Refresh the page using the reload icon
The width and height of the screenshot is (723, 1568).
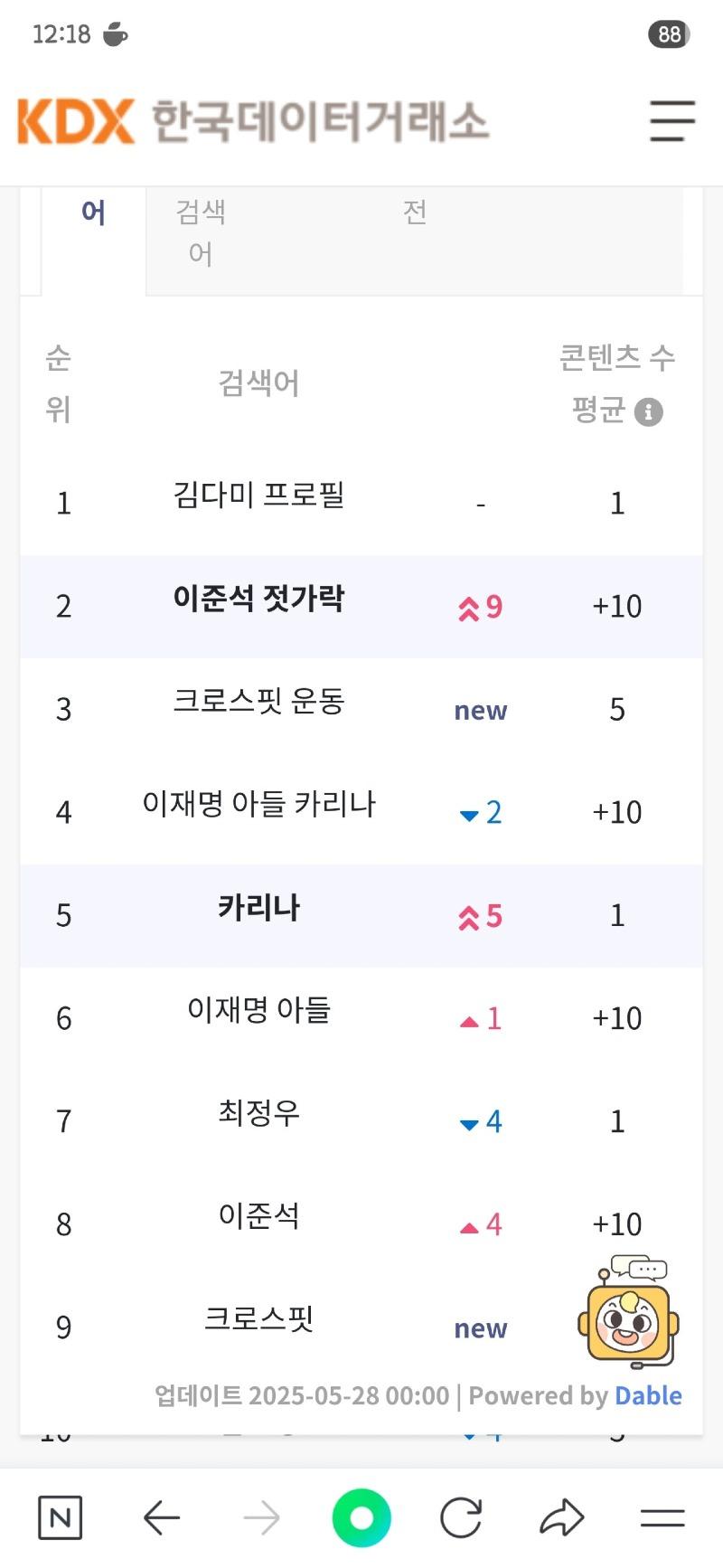pyautogui.click(x=461, y=1517)
